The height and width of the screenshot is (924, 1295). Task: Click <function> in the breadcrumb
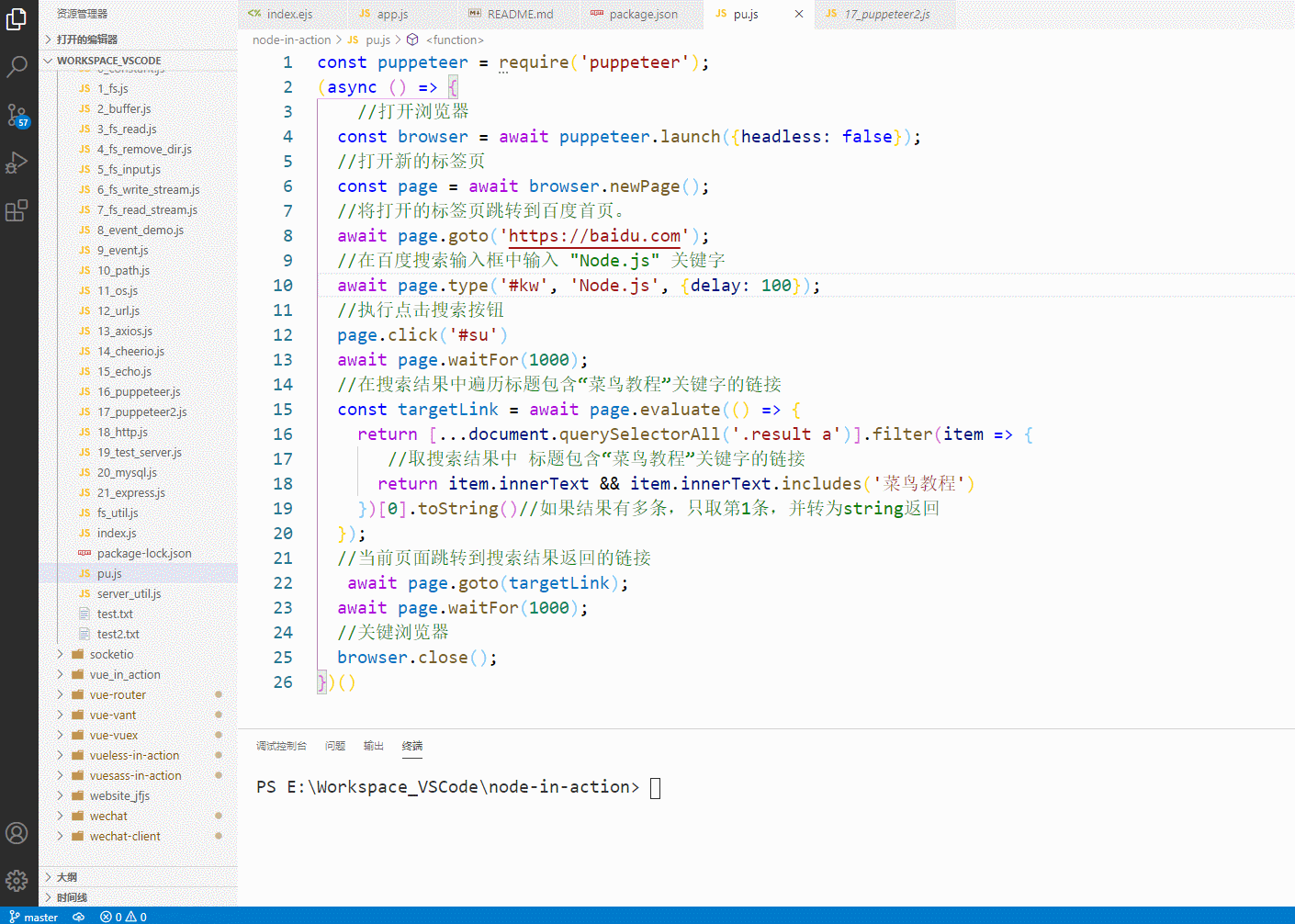[454, 39]
